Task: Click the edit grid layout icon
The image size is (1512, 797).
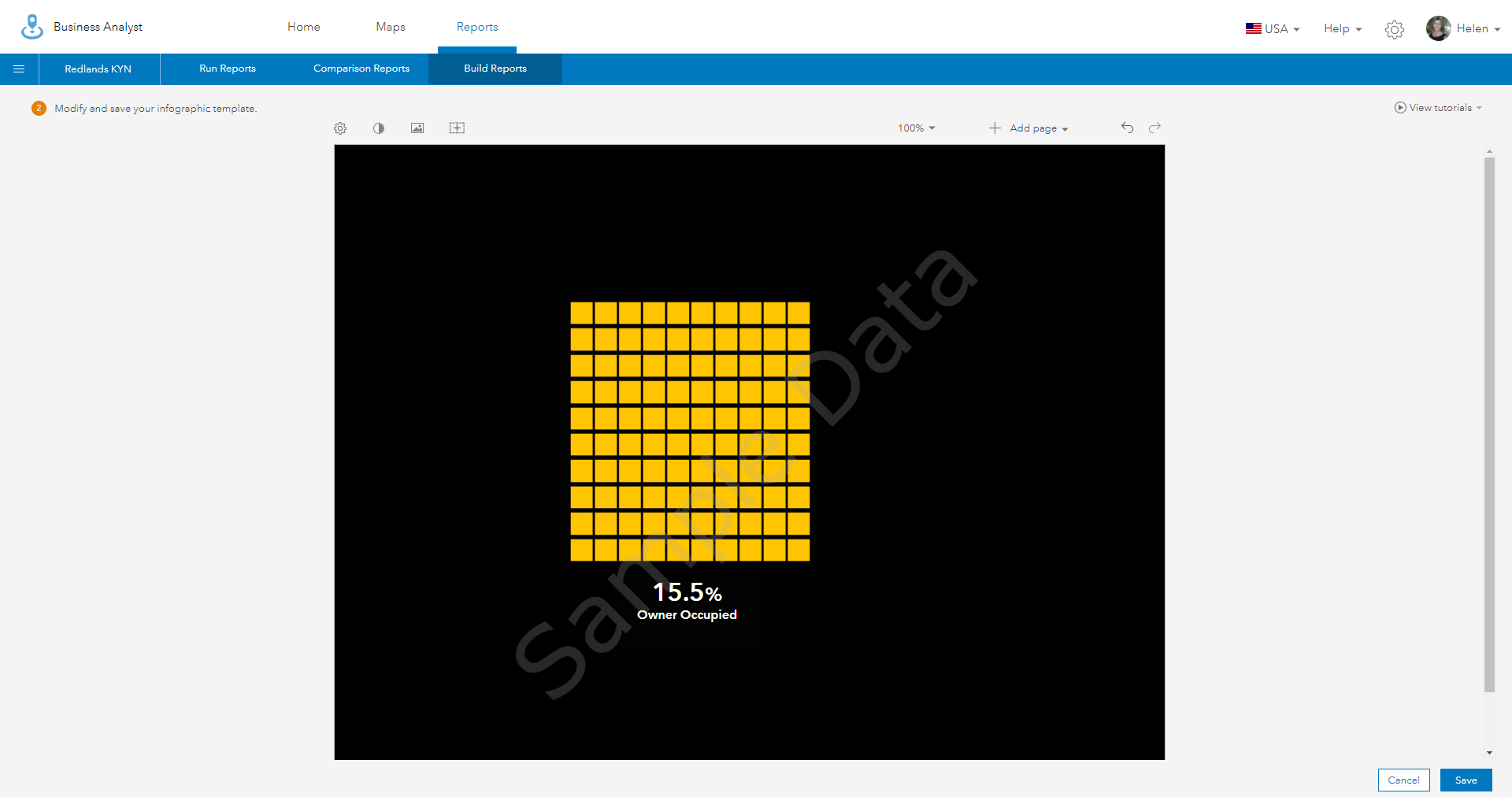Action: coord(457,128)
